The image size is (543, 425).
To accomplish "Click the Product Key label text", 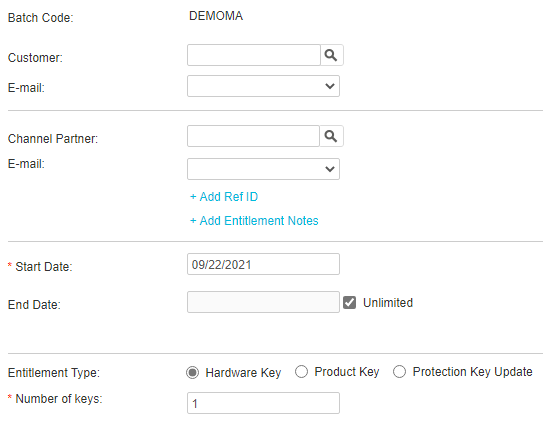I will click(x=347, y=372).
